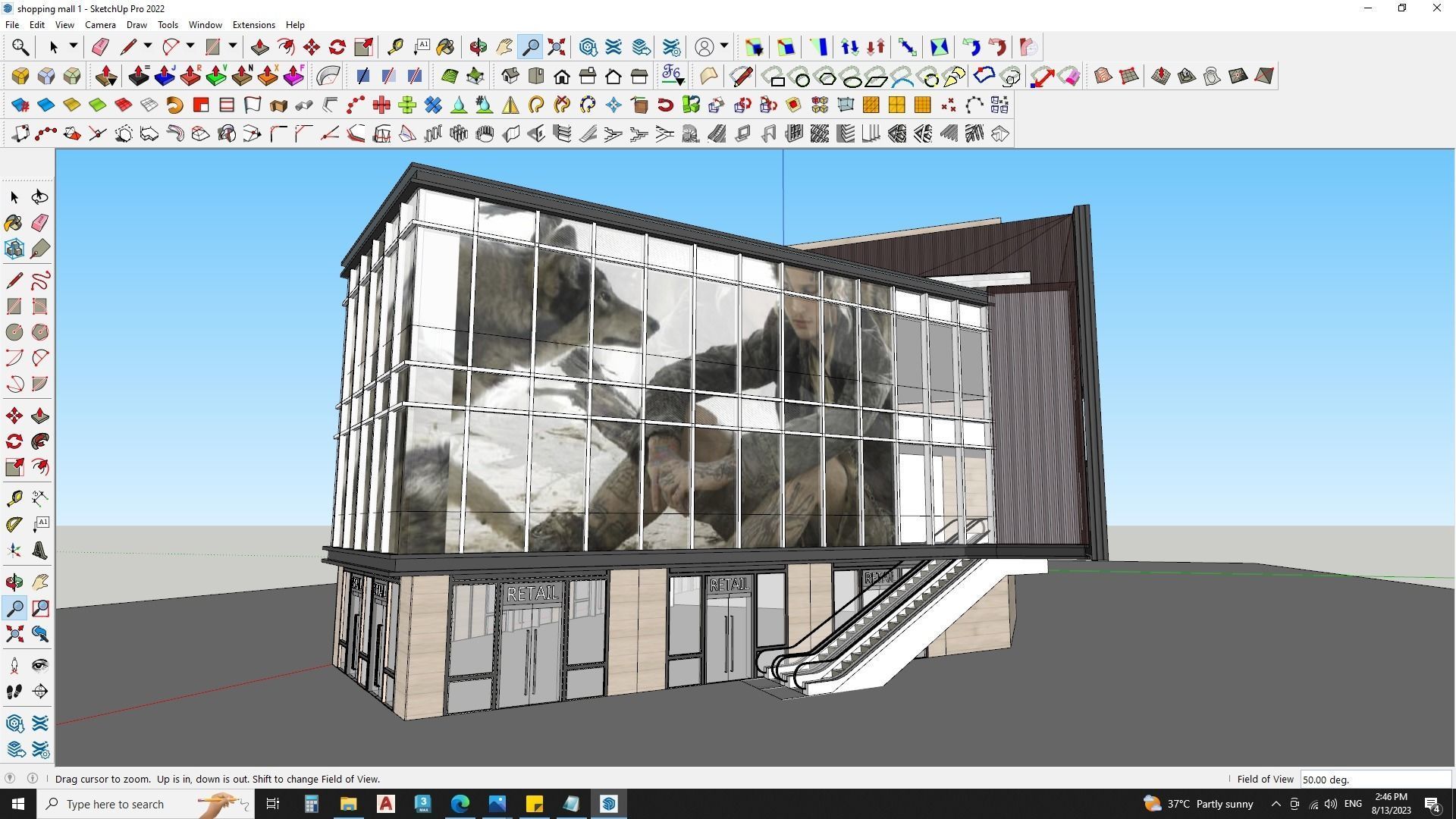Viewport: 1456px width, 819px height.
Task: Toggle the Zoom Window tool in left toolbar
Action: click(40, 608)
